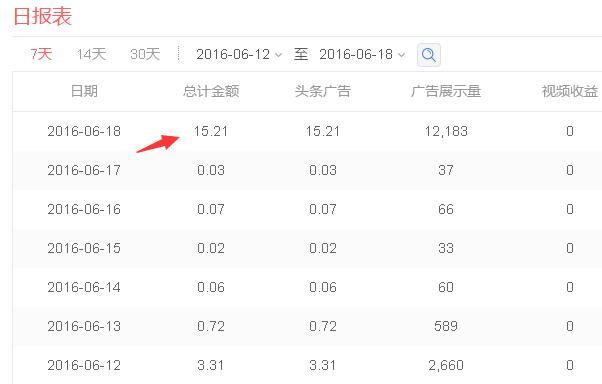Image resolution: width=602 pixels, height=384 pixels.
Task: Select the 7天 range tab
Action: coord(41,54)
